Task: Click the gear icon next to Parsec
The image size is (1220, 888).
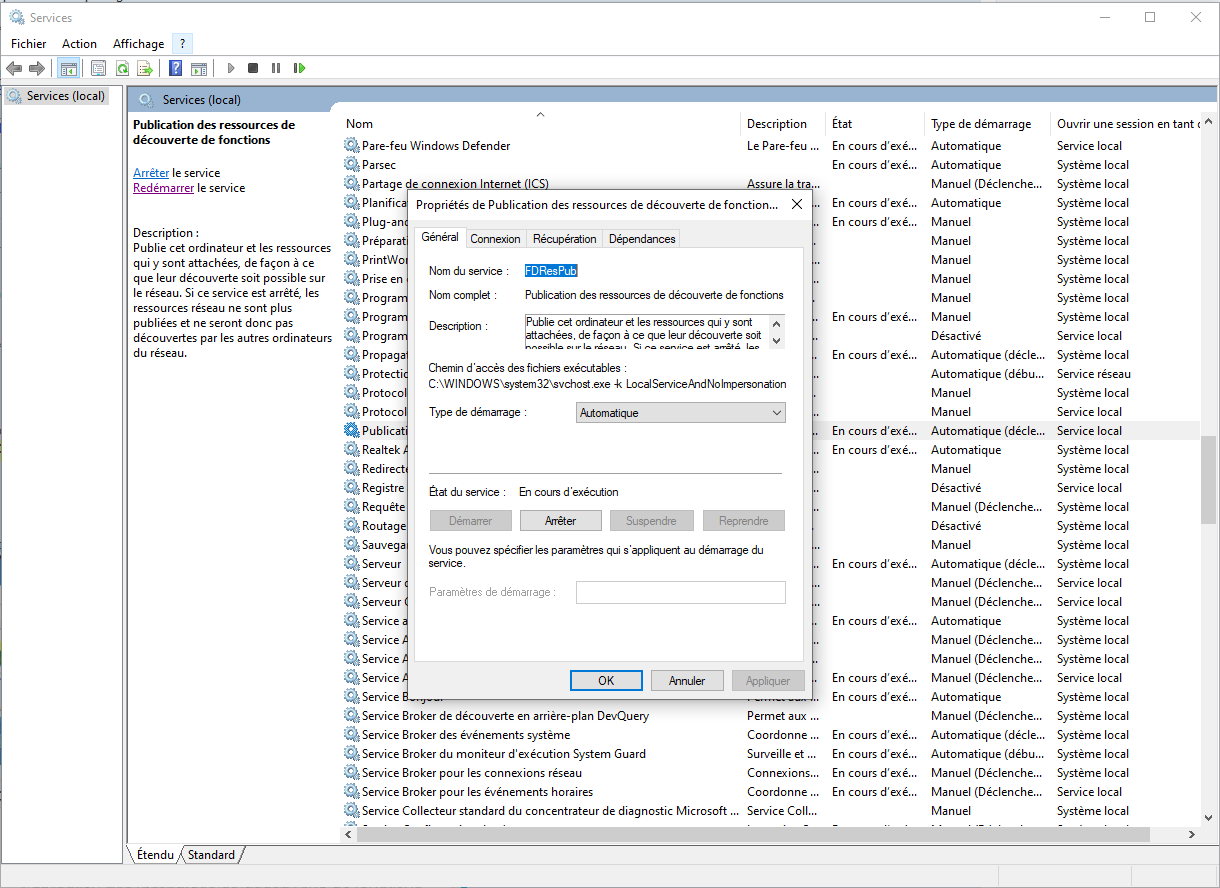Action: point(351,165)
